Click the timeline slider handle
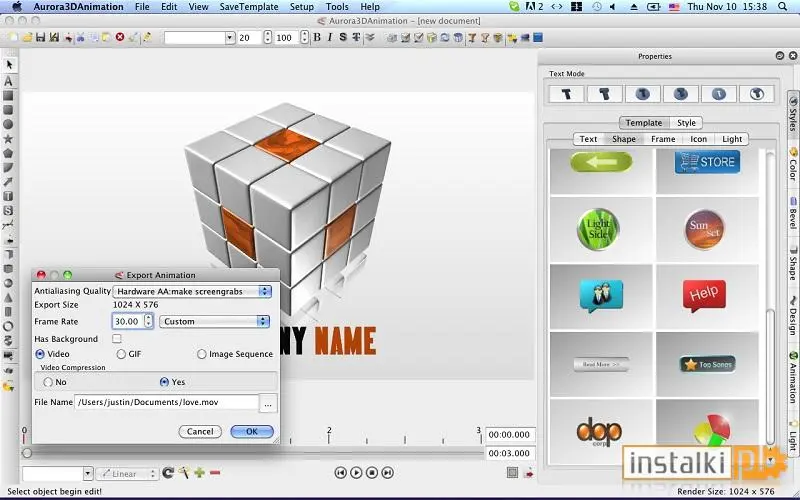The image size is (800, 500). 27,453
